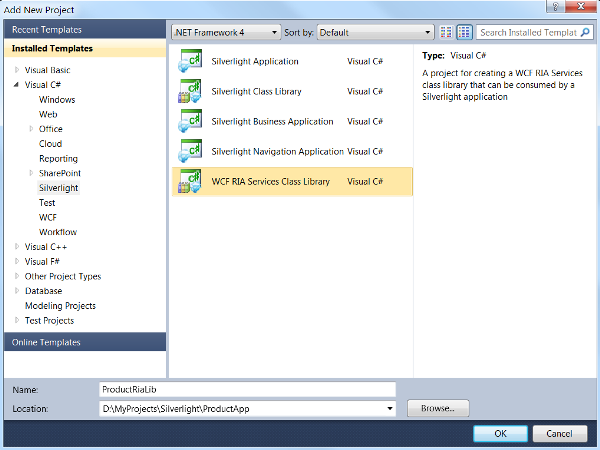Image resolution: width=600 pixels, height=450 pixels.
Task: Click the Browse... button
Action: click(438, 408)
